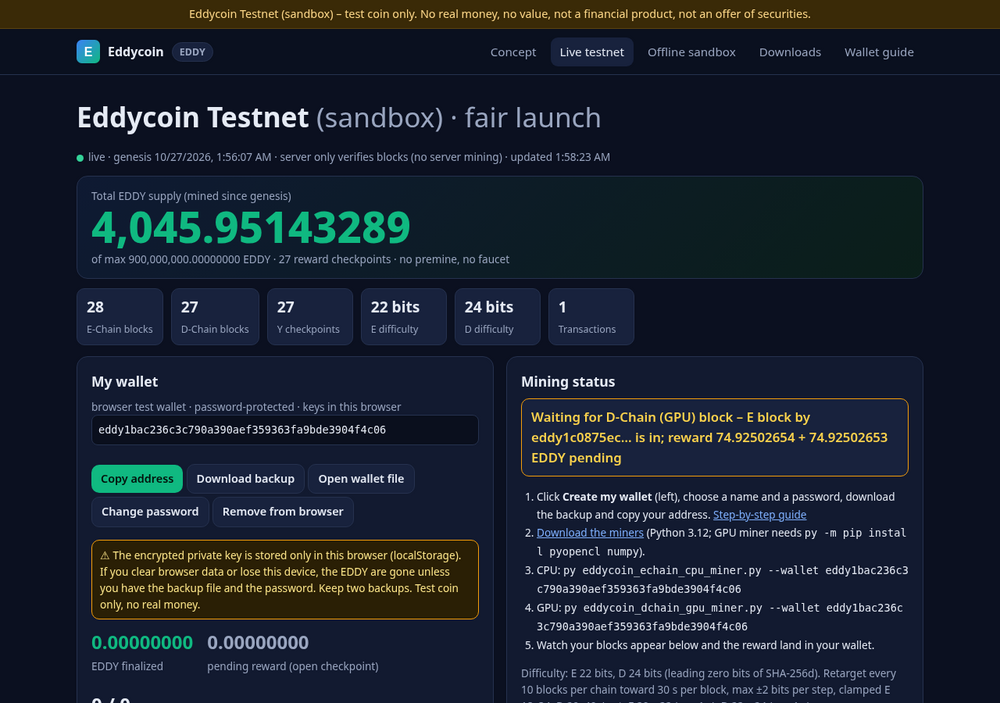Go to the Wallet guide tab
Screen dimensions: 1000x703
click(879, 52)
